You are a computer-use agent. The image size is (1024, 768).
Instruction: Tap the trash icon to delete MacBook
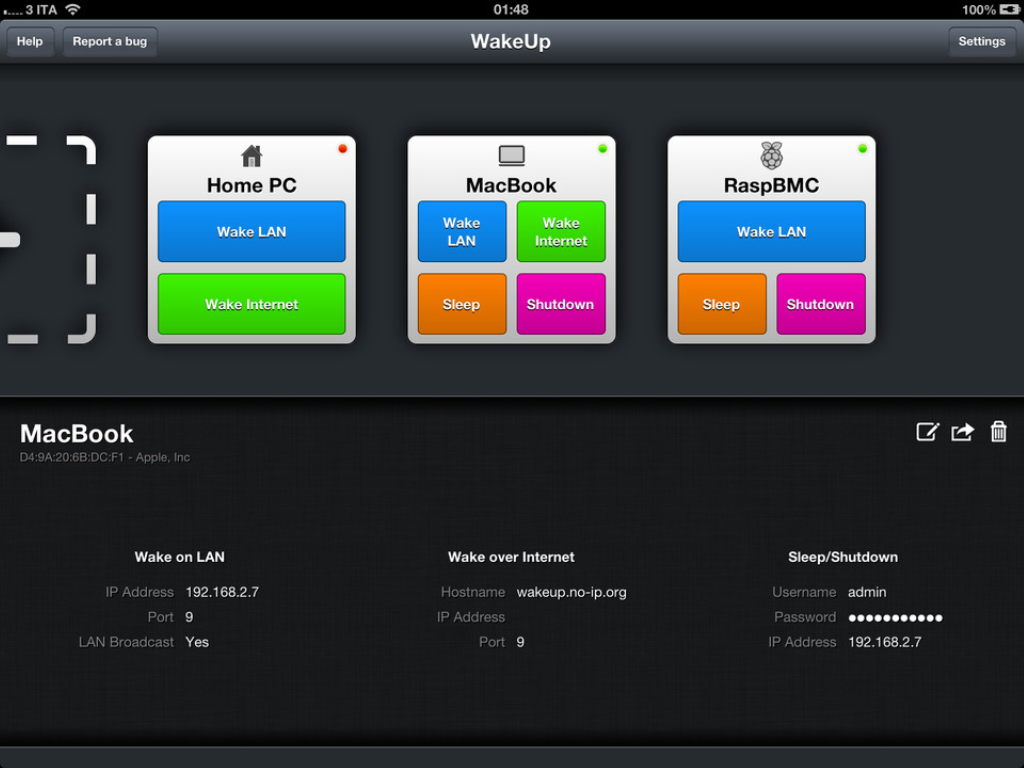click(999, 432)
